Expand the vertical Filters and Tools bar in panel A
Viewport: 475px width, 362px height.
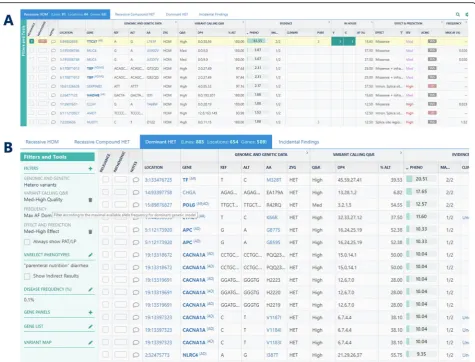point(23,73)
